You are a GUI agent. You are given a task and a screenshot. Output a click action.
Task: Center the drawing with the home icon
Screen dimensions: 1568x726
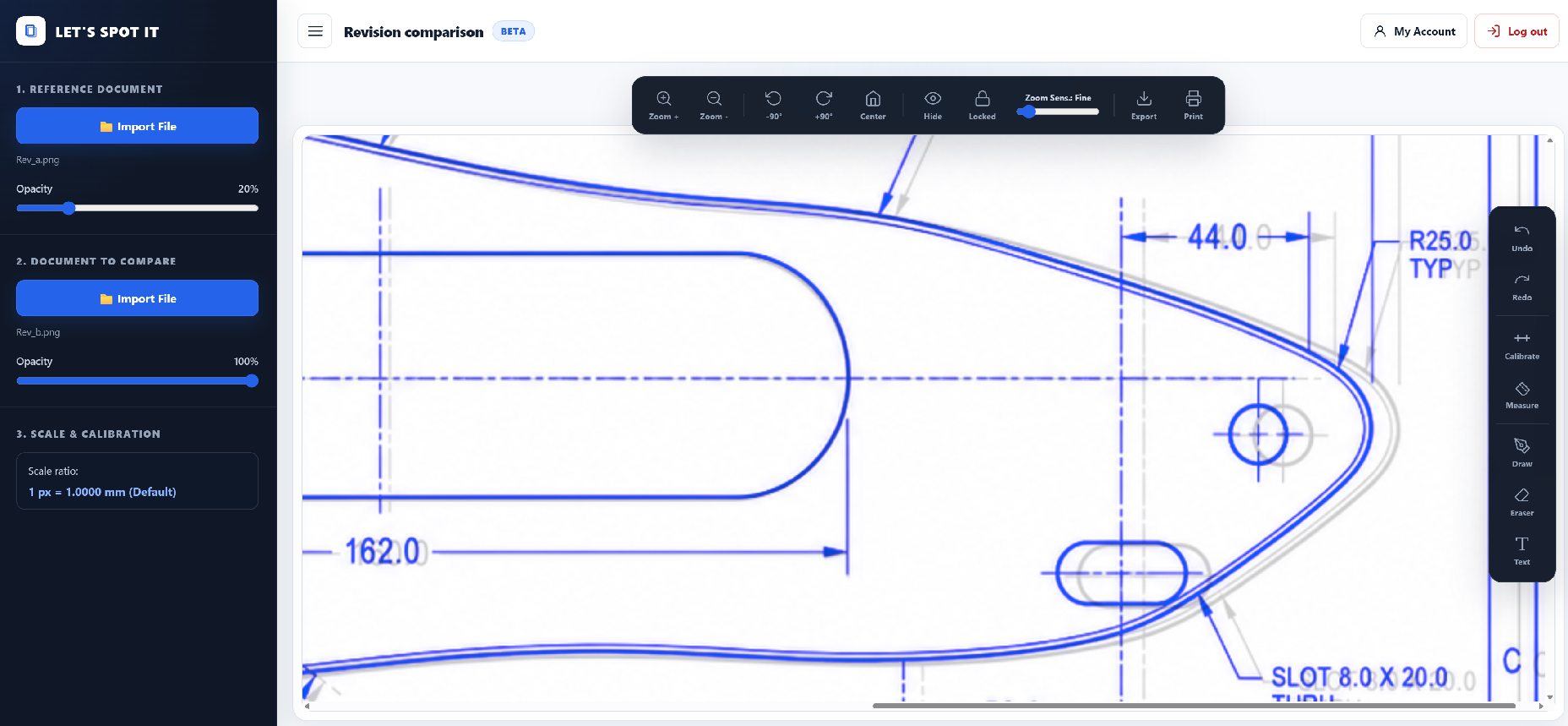(x=873, y=98)
